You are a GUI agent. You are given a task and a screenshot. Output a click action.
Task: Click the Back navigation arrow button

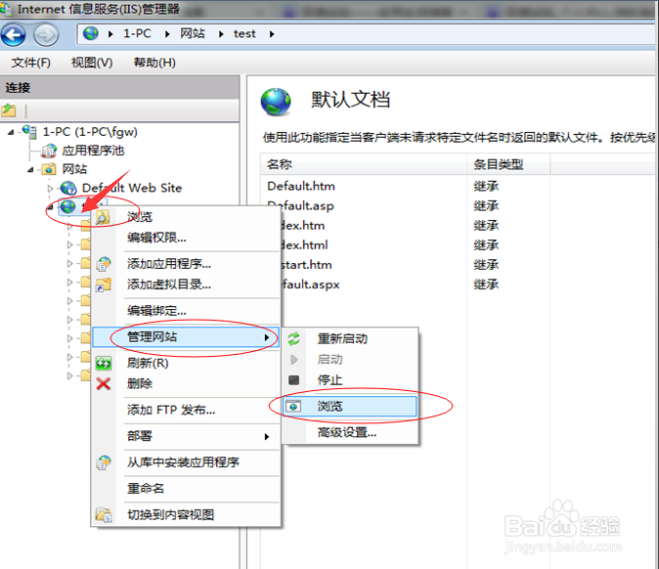[x=13, y=35]
